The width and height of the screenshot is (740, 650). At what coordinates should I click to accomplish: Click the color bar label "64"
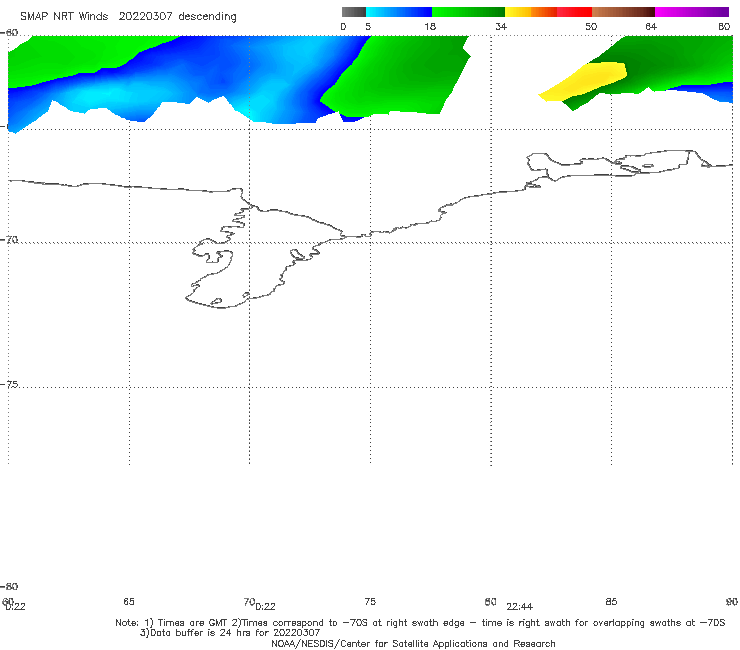[651, 26]
